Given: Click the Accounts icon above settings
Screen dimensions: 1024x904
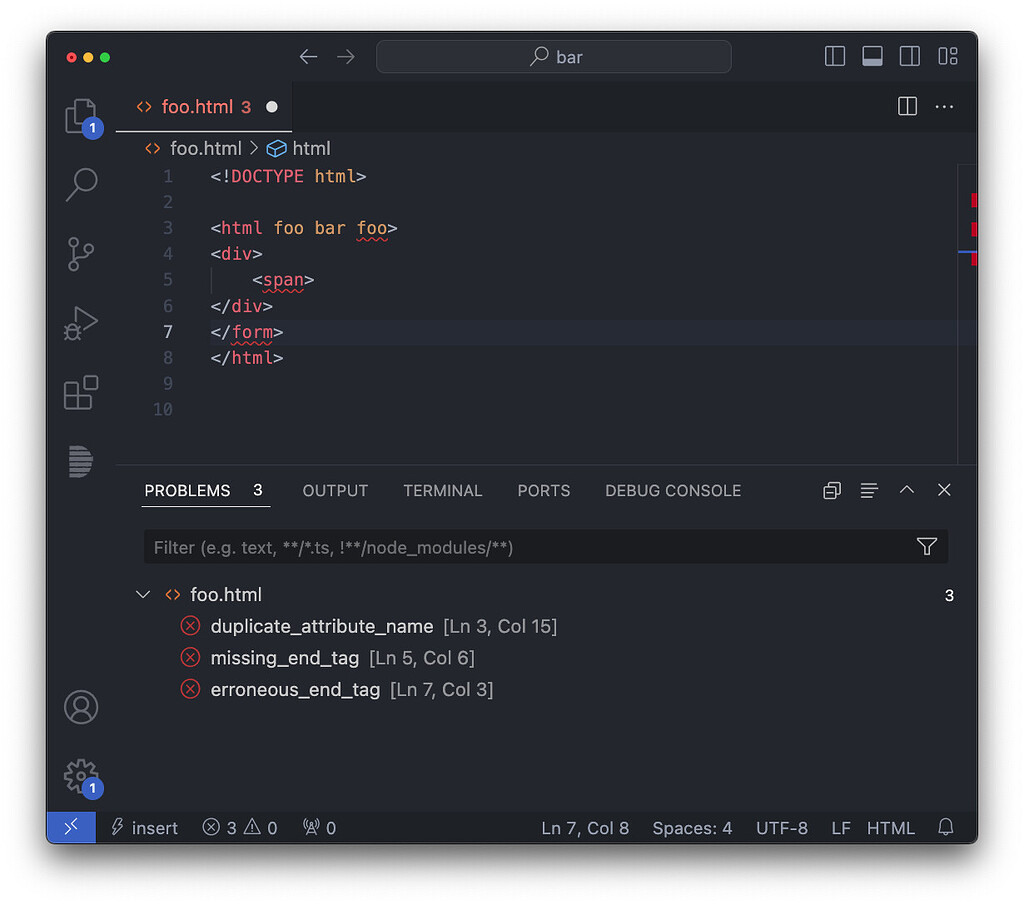Looking at the screenshot, I should [80, 706].
